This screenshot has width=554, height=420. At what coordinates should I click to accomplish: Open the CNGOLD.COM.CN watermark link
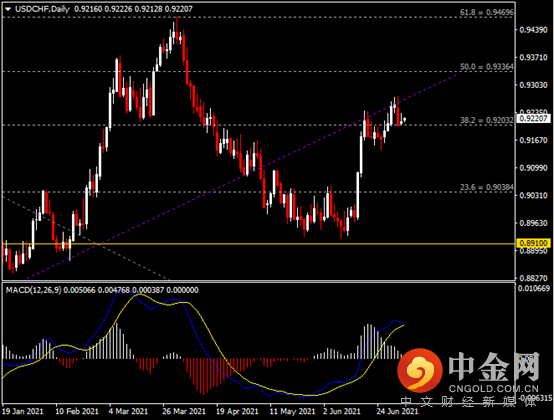point(494,389)
